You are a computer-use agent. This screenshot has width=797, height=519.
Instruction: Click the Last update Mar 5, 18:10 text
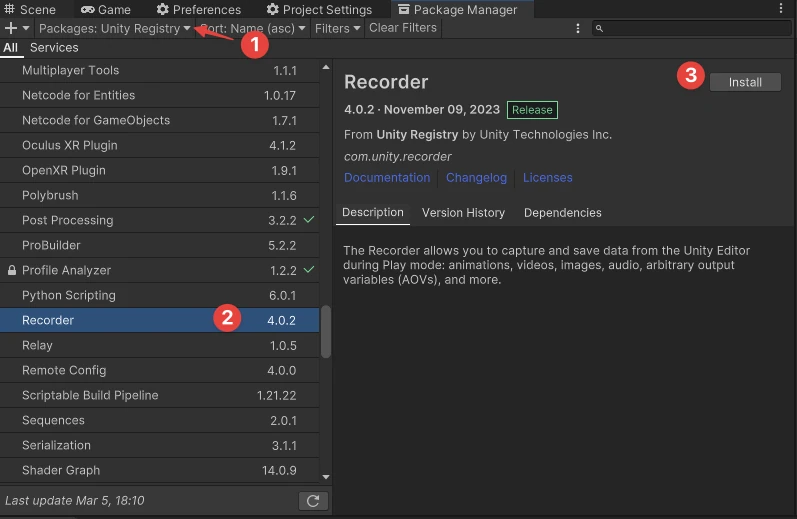75,501
